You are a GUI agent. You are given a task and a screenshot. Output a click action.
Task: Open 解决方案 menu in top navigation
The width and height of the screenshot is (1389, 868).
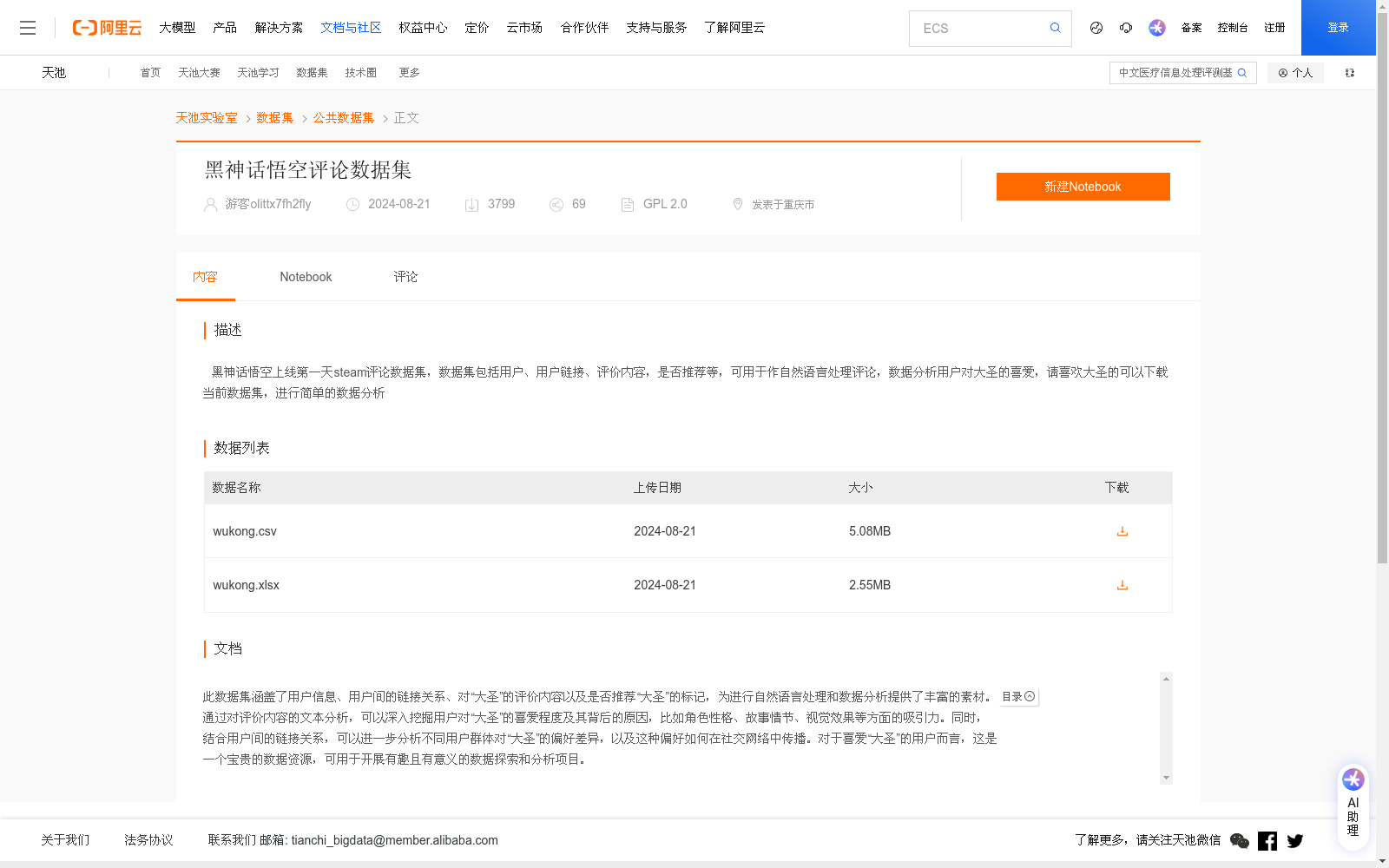[279, 28]
